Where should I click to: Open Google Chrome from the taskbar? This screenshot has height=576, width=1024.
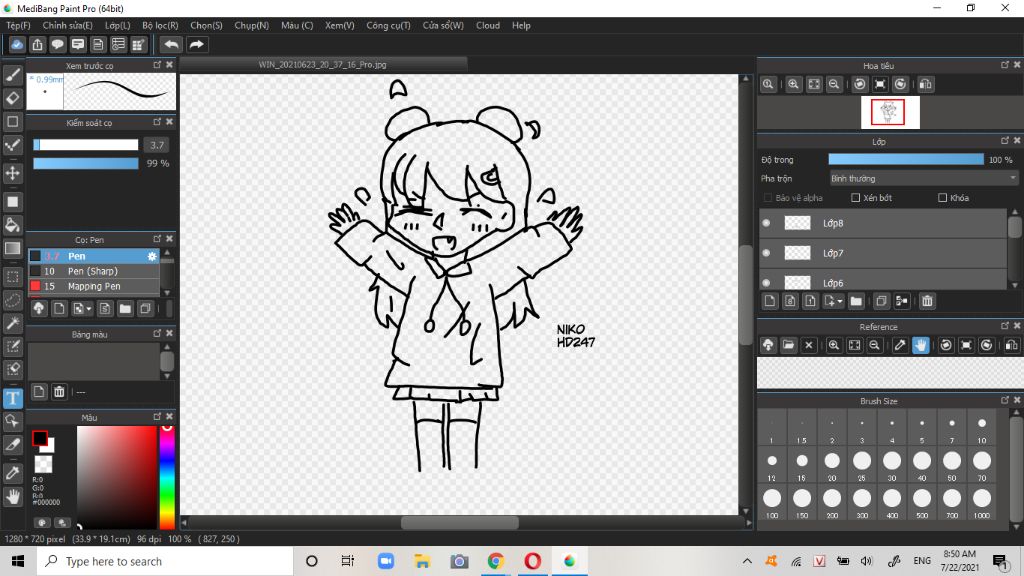496,561
